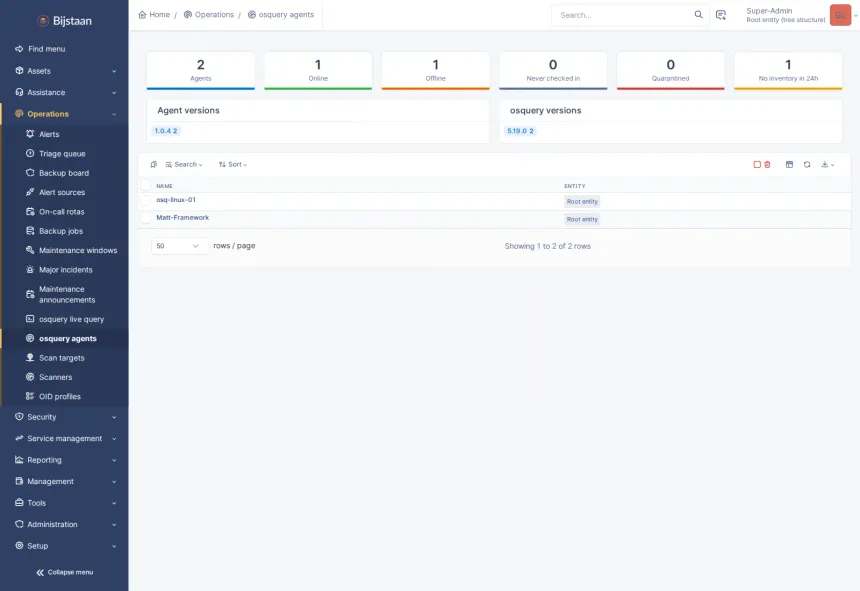Expand the Tools menu
Screen dimensions: 860x591
point(64,502)
